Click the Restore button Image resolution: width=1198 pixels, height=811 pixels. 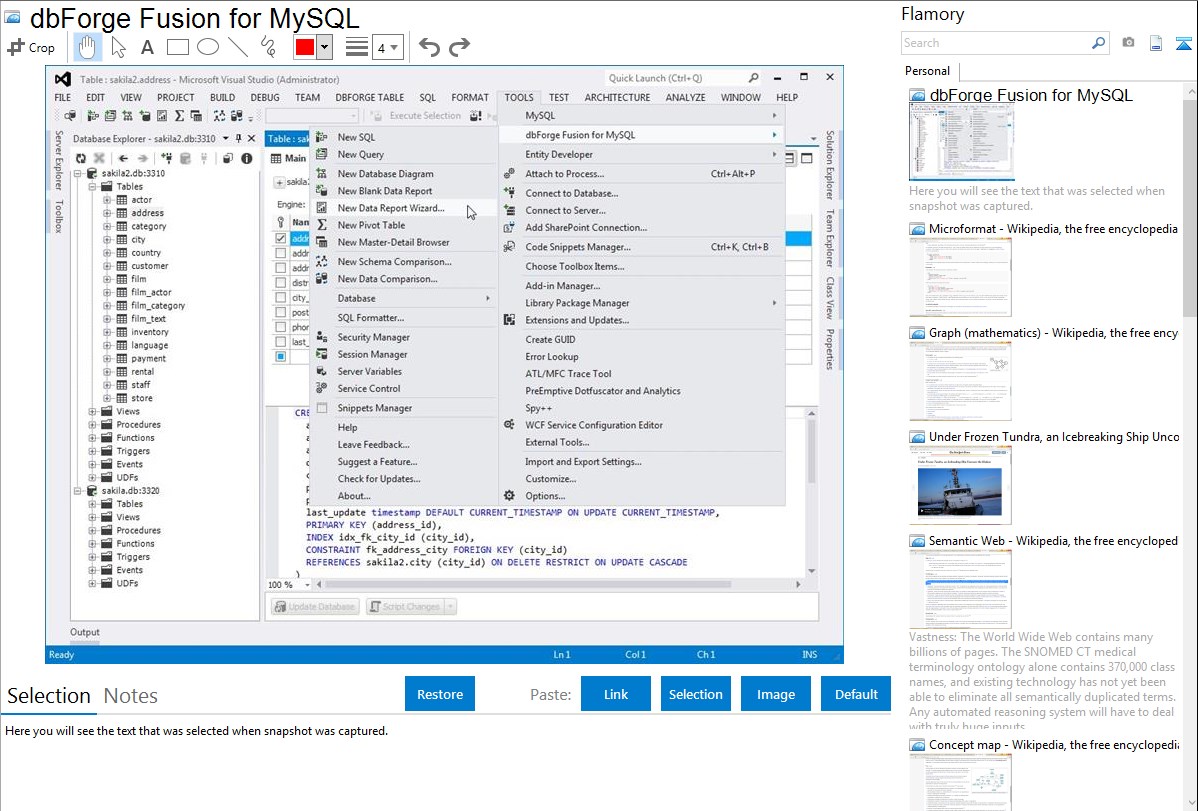[x=440, y=694]
